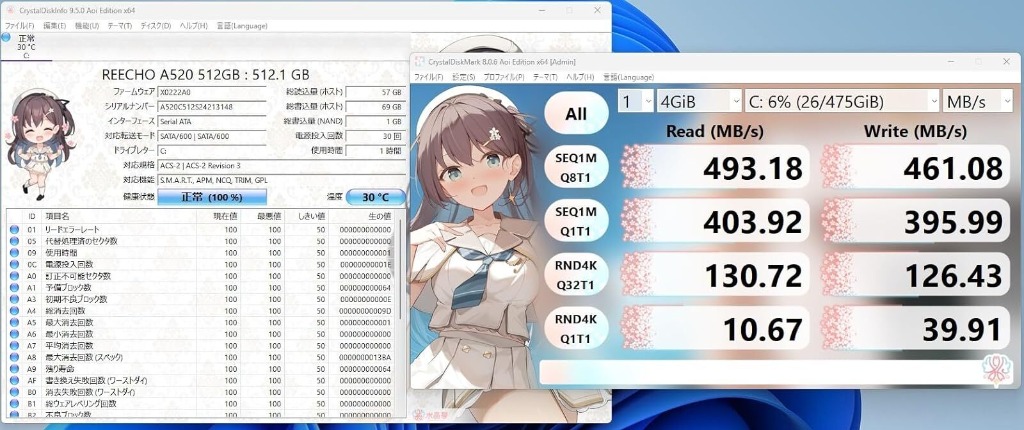The image size is (1024, 430).
Task: Click the CrystalDiskMark title bar app icon
Action: (418, 61)
